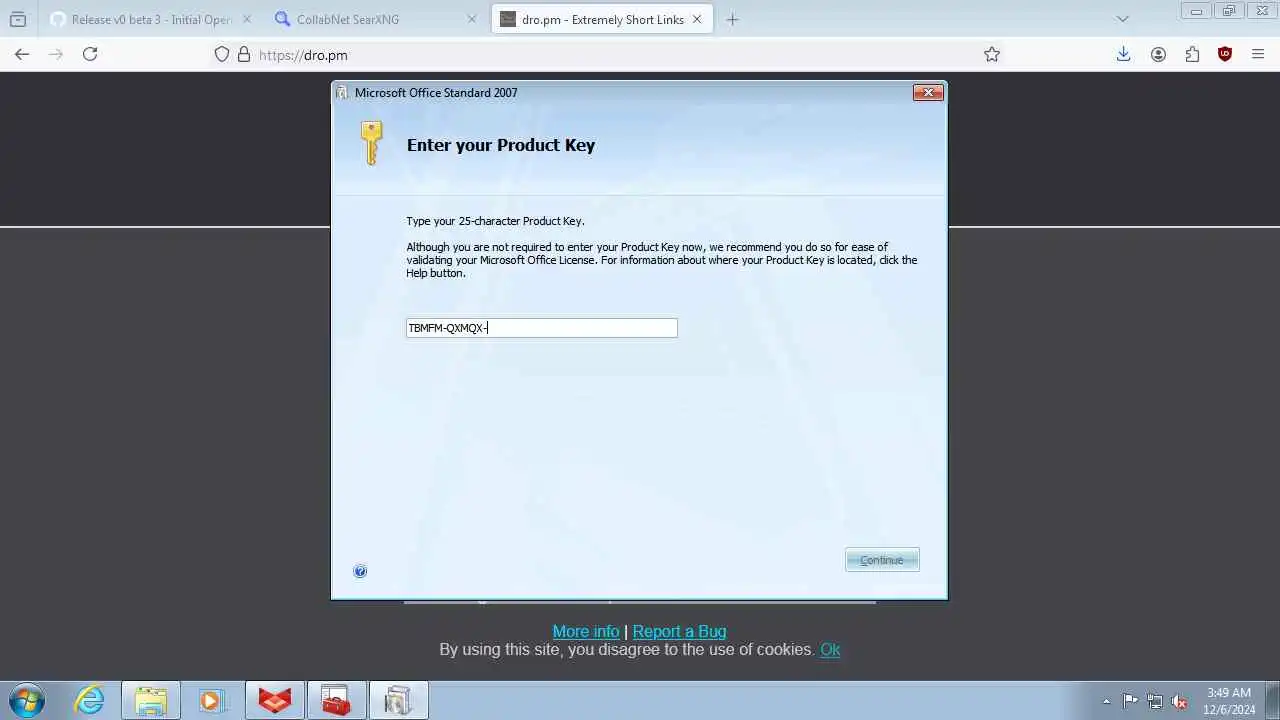The width and height of the screenshot is (1280, 720).
Task: Click the tracking protection shield icon
Action: [x=222, y=55]
